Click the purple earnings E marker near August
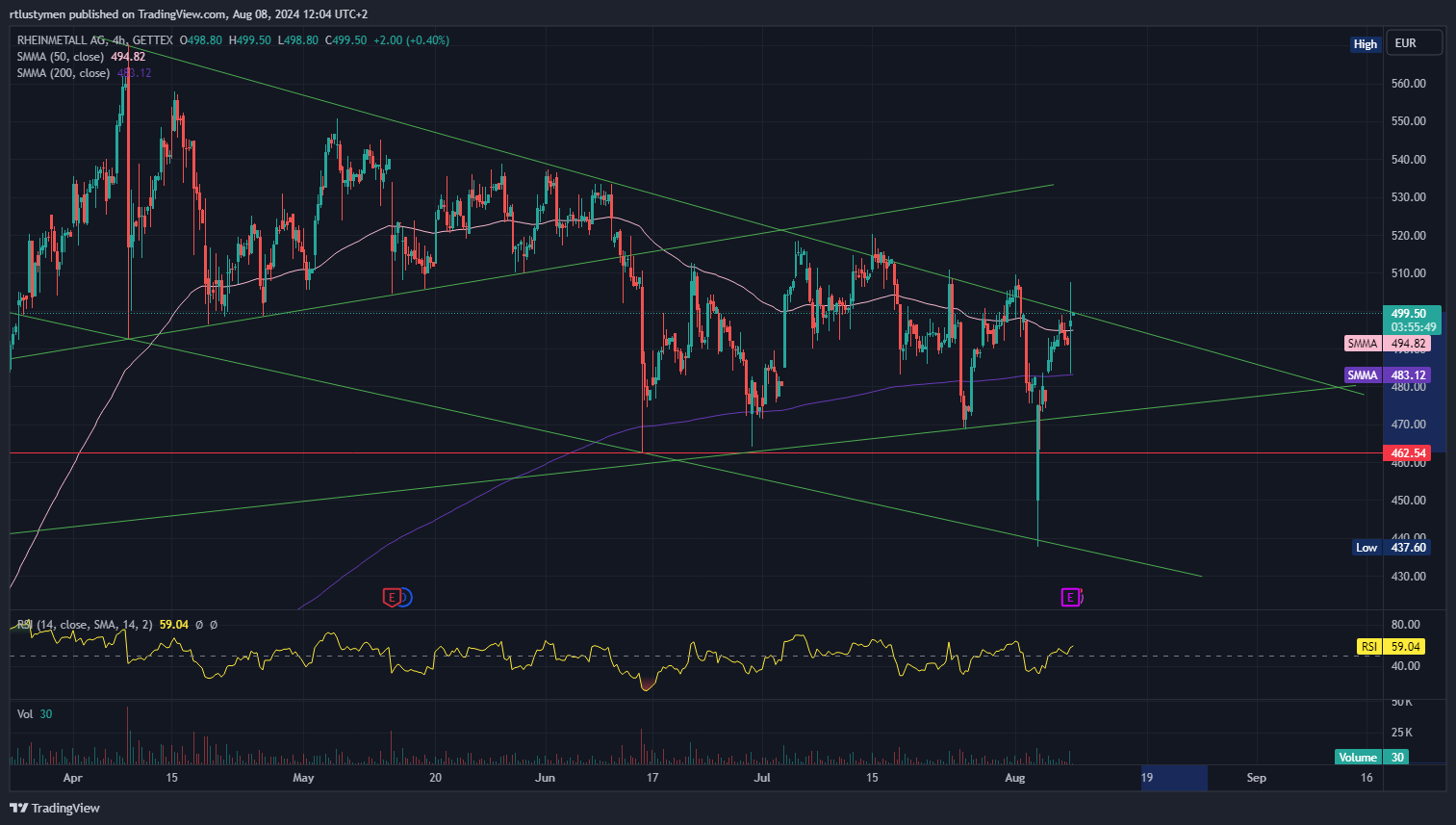The image size is (1456, 825). [1070, 598]
